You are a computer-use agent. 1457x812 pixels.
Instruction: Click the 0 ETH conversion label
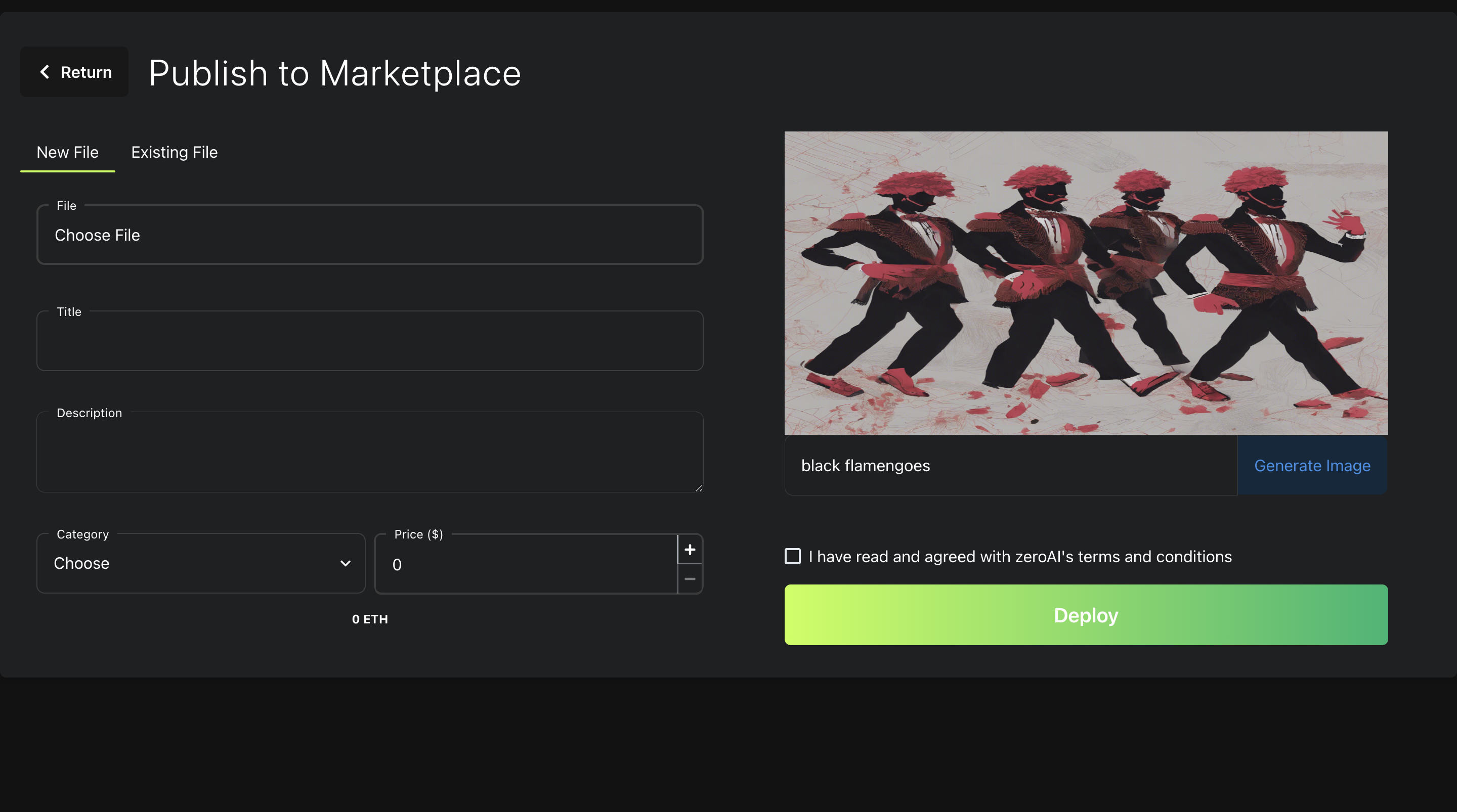point(369,619)
